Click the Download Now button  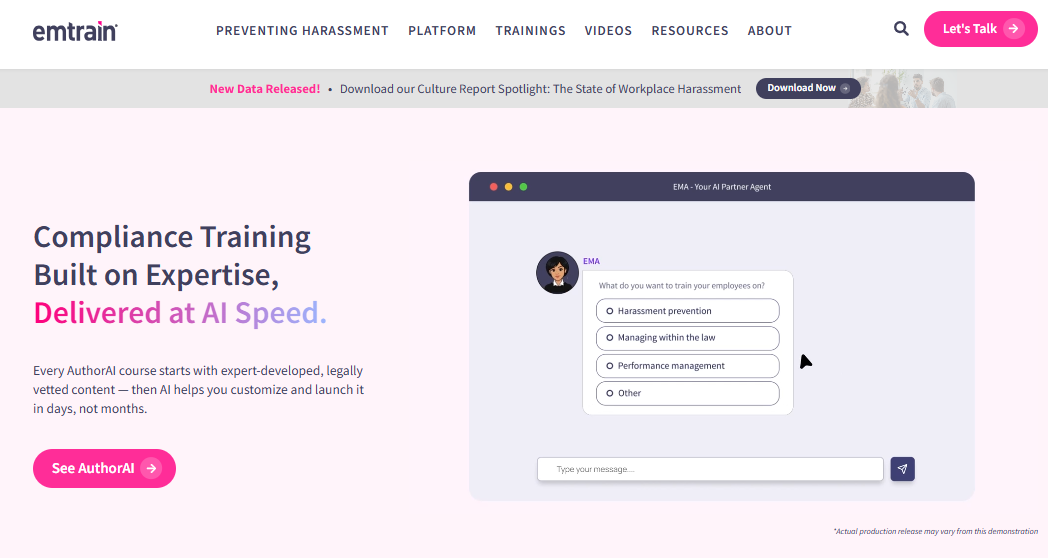coord(808,88)
